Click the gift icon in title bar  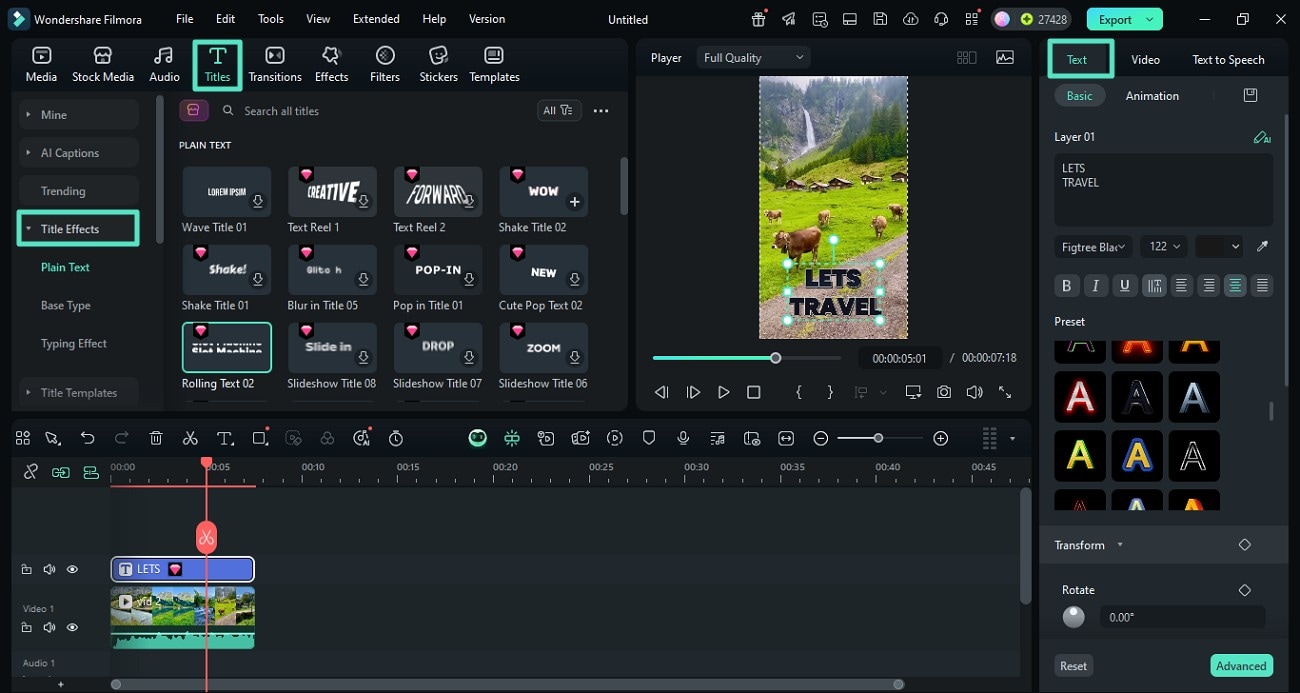tap(759, 19)
